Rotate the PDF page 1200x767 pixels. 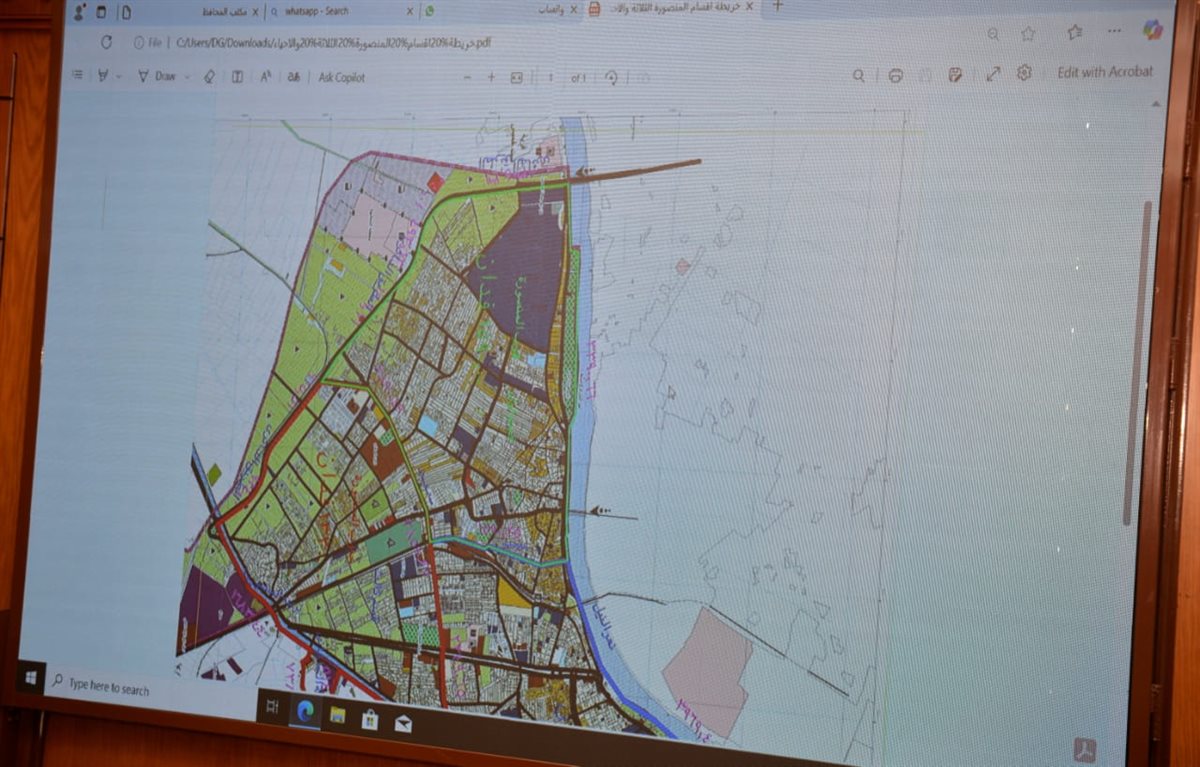point(611,77)
